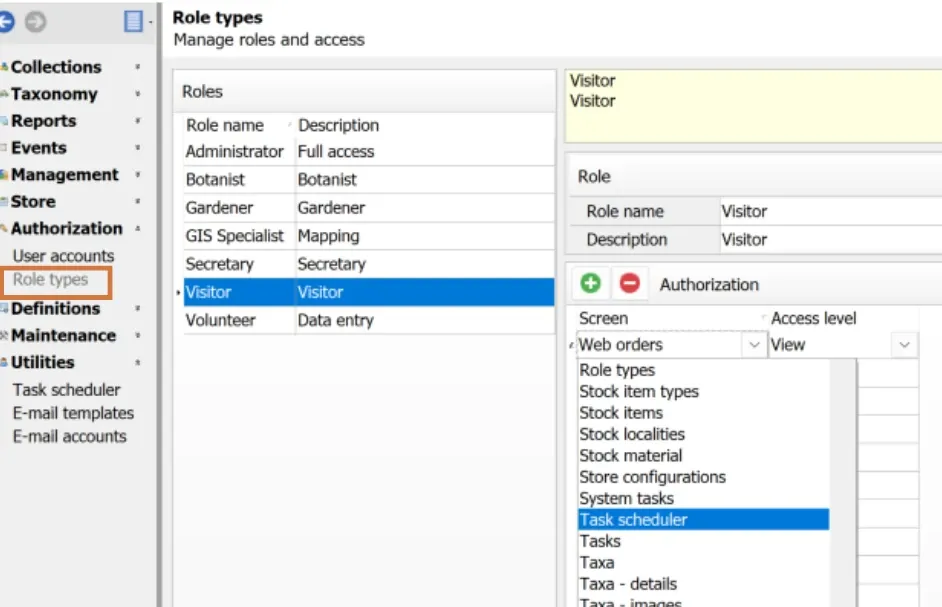Open the blue document list icon
Image resolution: width=942 pixels, height=607 pixels.
pos(133,22)
